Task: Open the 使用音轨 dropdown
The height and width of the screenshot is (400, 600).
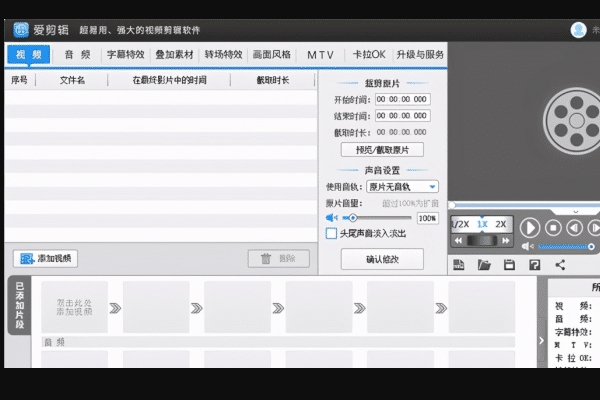Action: tap(402, 187)
